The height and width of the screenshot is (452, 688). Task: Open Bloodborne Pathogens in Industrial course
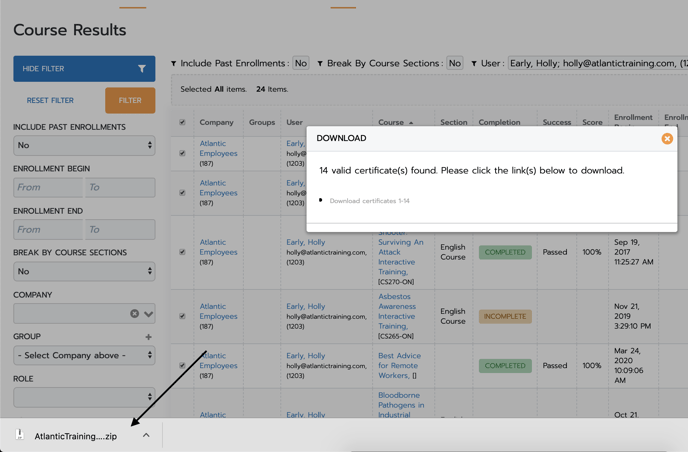[x=401, y=405]
